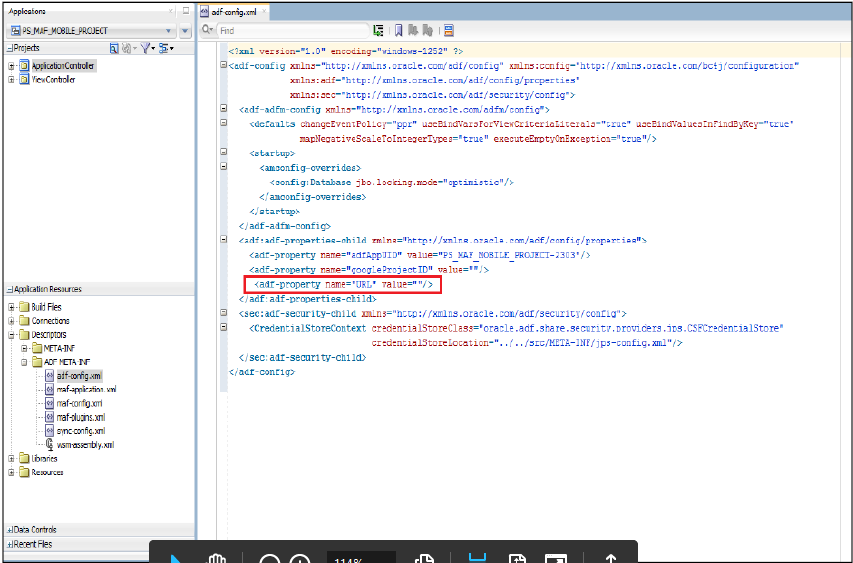Click the wsm-assembly.xml file icon

[x=50, y=444]
